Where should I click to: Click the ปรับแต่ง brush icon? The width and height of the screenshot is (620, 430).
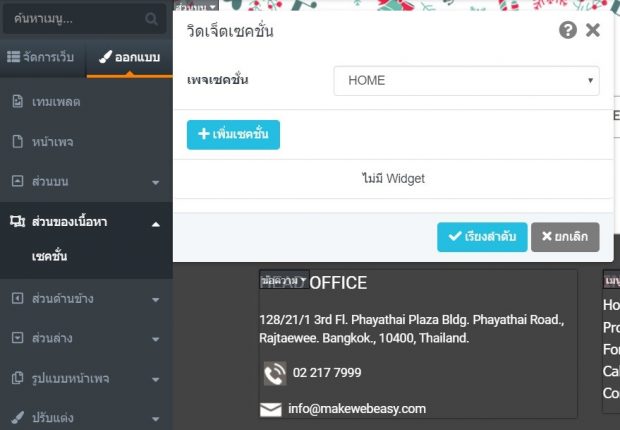coord(17,417)
